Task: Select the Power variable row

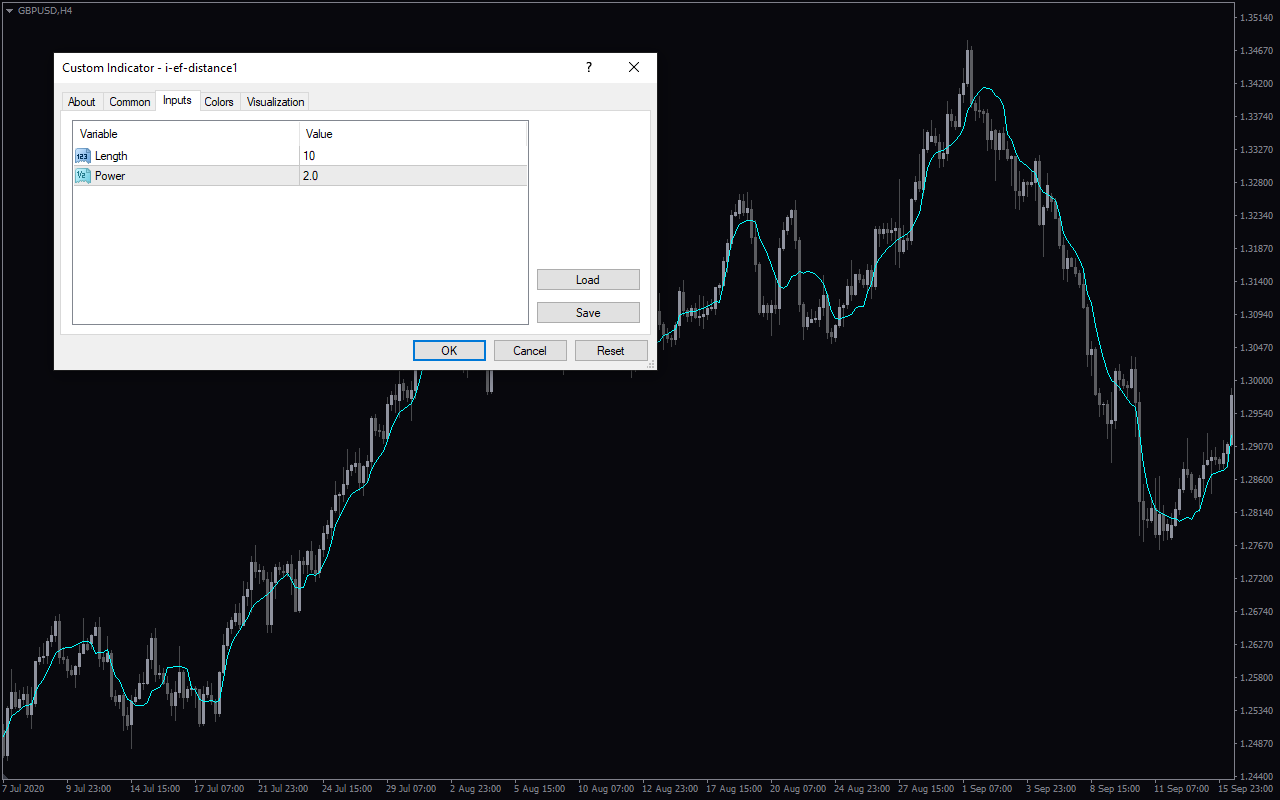Action: pos(300,176)
